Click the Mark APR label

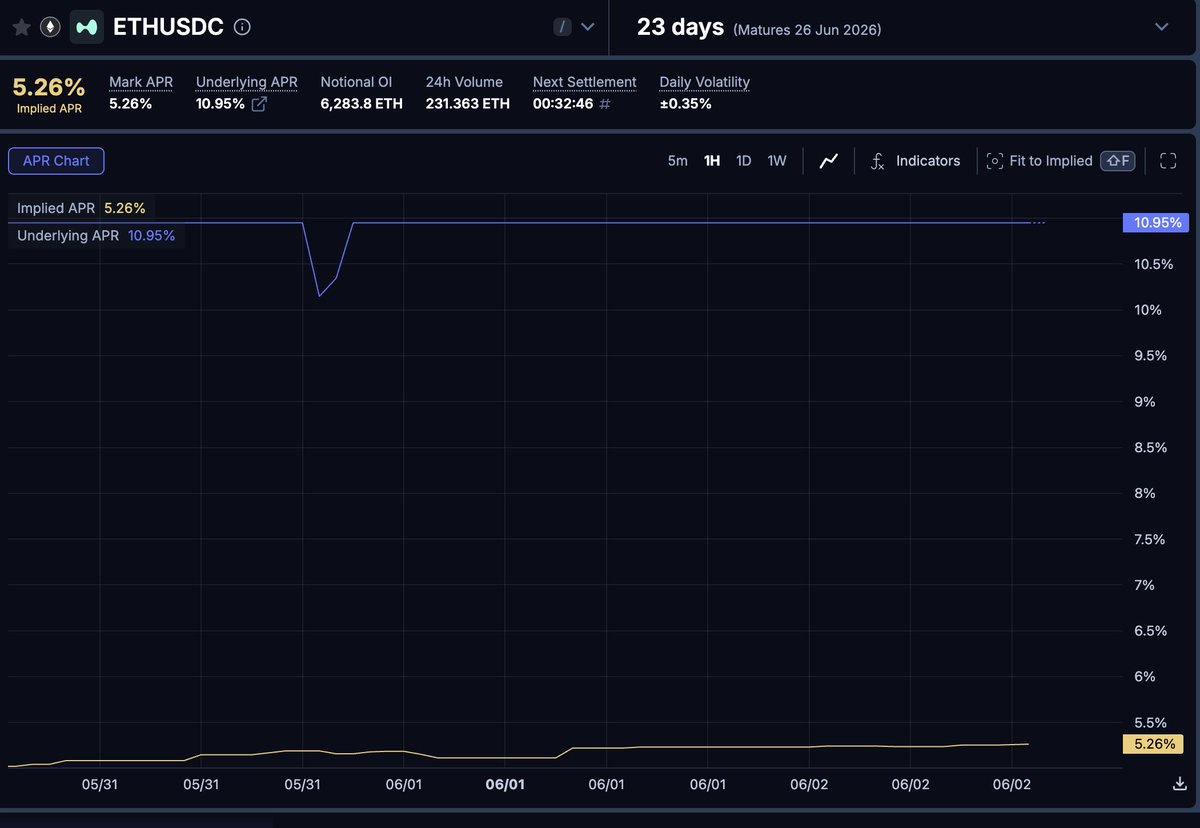click(141, 82)
